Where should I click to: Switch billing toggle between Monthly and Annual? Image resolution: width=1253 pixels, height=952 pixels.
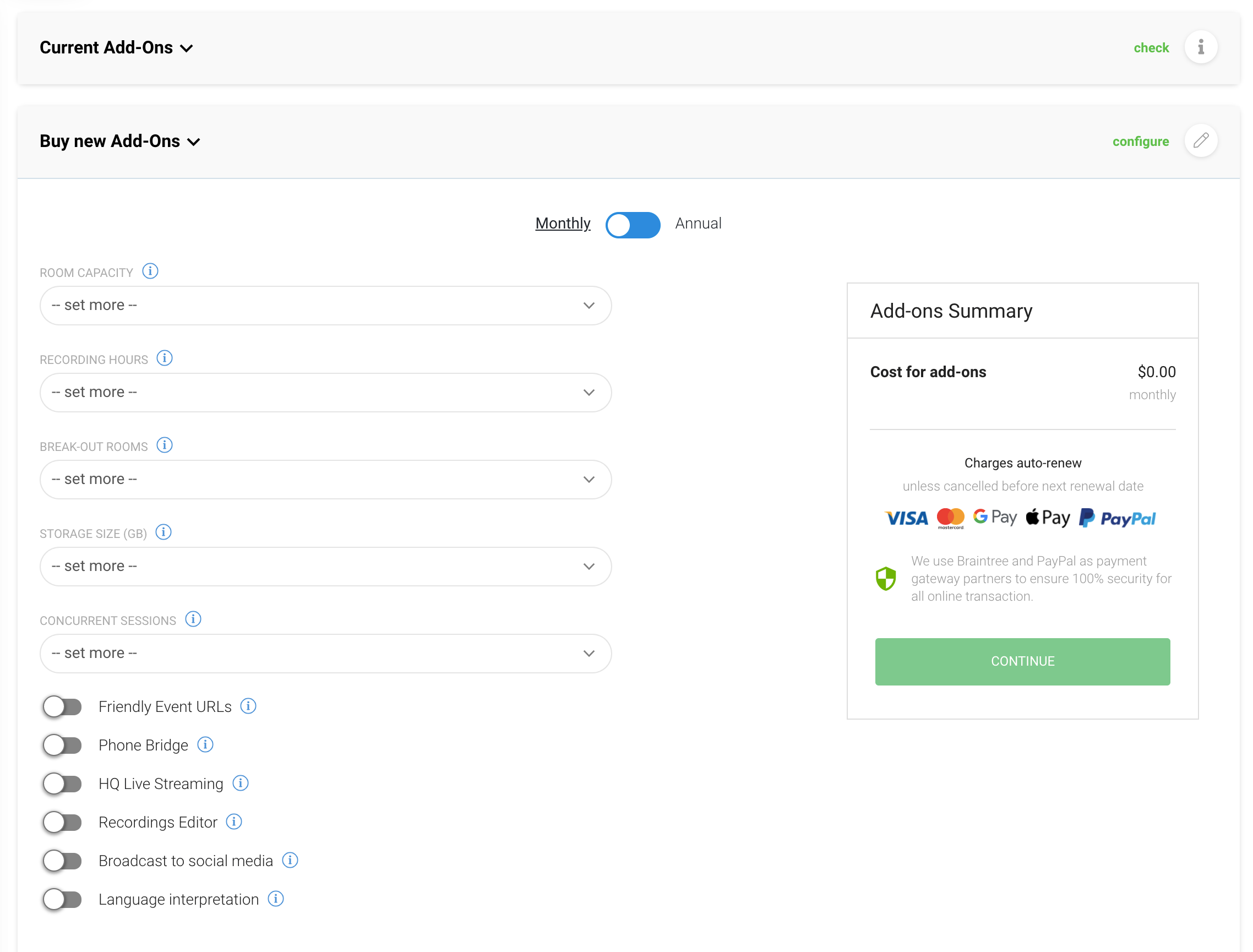click(x=632, y=225)
